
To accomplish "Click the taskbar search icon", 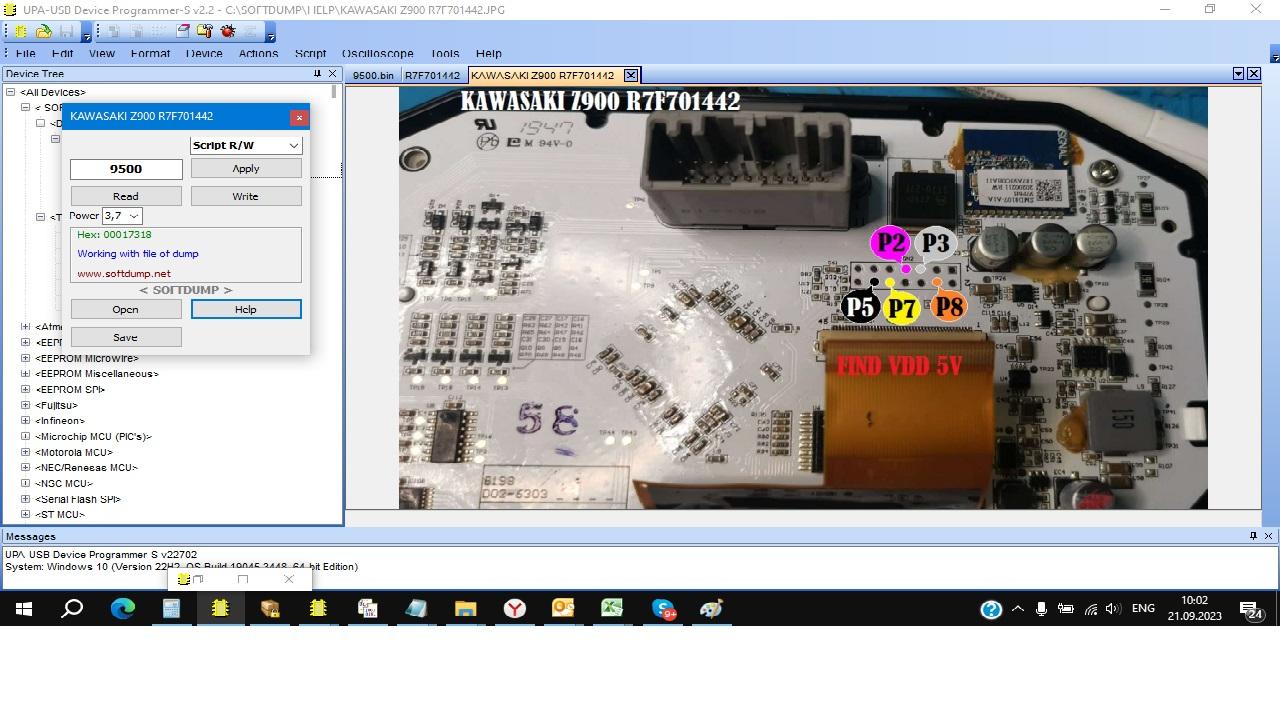I will click(72, 608).
